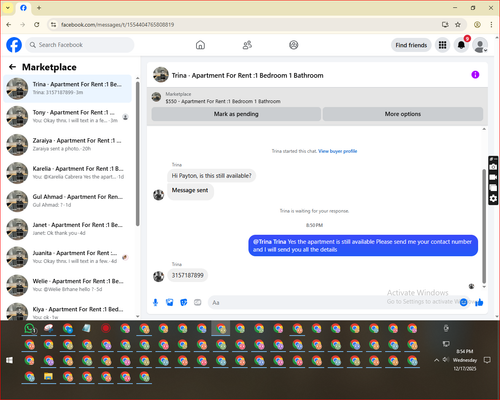Click the chat list scrollbar
The height and width of the screenshot is (400, 500).
pos(138,153)
